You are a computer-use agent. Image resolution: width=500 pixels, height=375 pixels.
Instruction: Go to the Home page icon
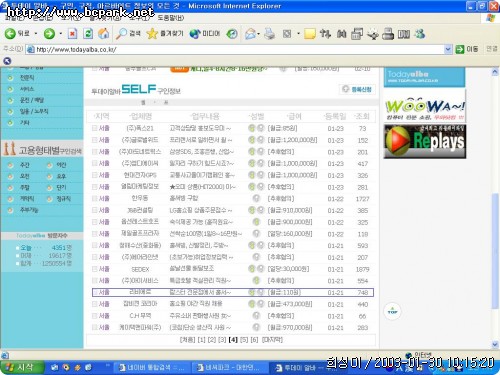click(x=103, y=33)
